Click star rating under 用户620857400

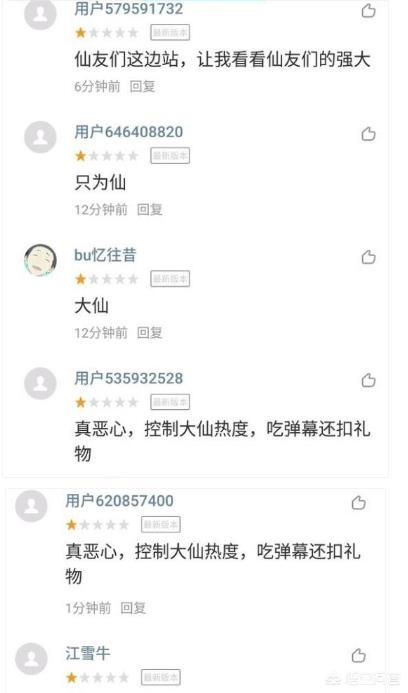click(x=97, y=525)
